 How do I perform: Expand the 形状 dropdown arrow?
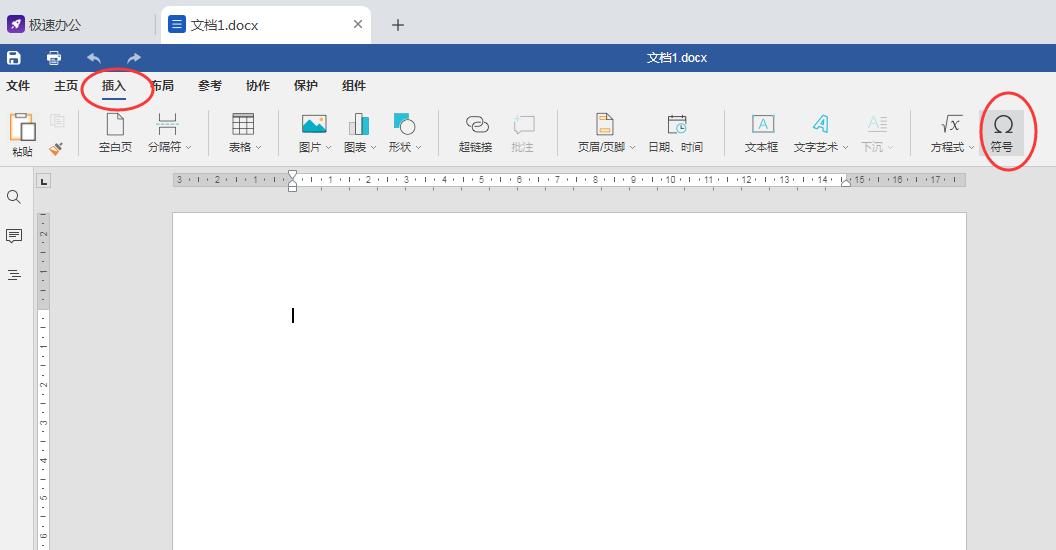pyautogui.click(x=418, y=147)
